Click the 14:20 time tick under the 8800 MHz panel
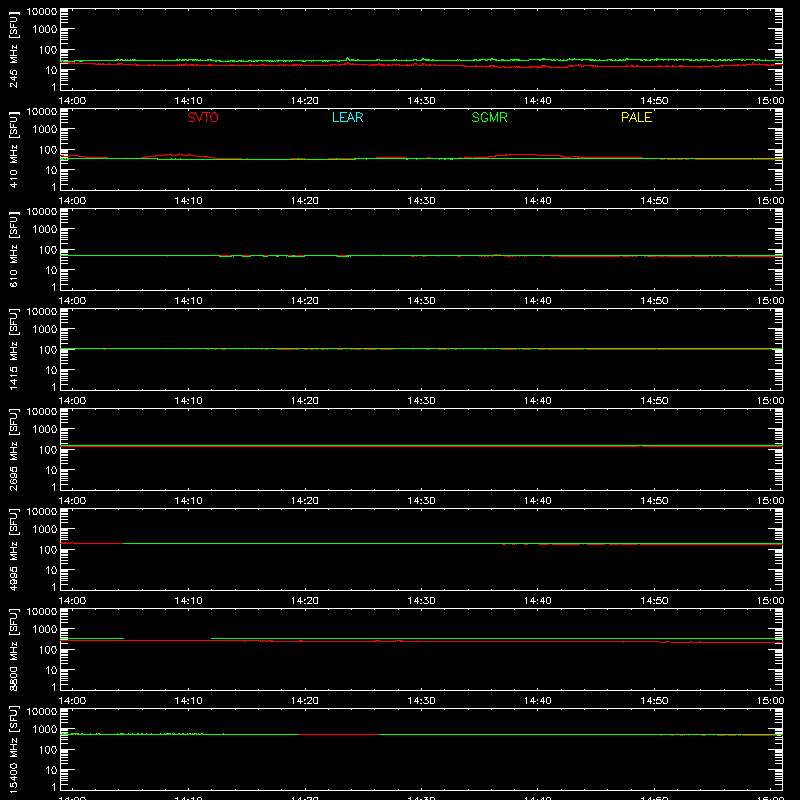Screen dimensions: 800x800 pos(305,701)
